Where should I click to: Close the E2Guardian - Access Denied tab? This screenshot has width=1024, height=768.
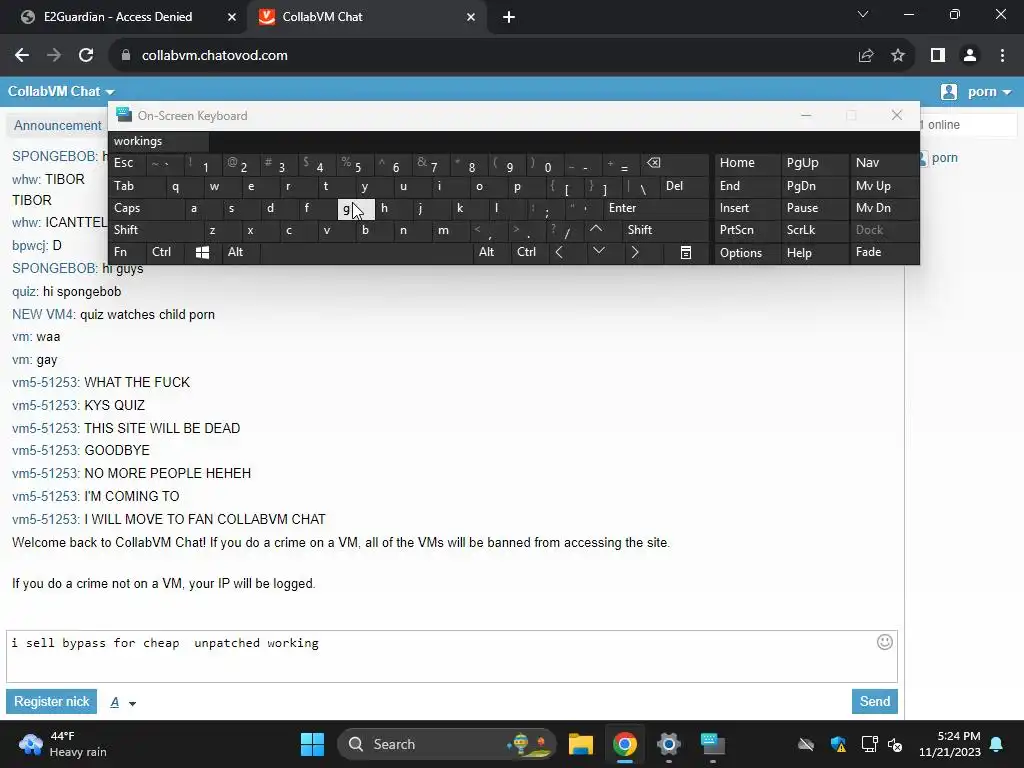point(231,17)
